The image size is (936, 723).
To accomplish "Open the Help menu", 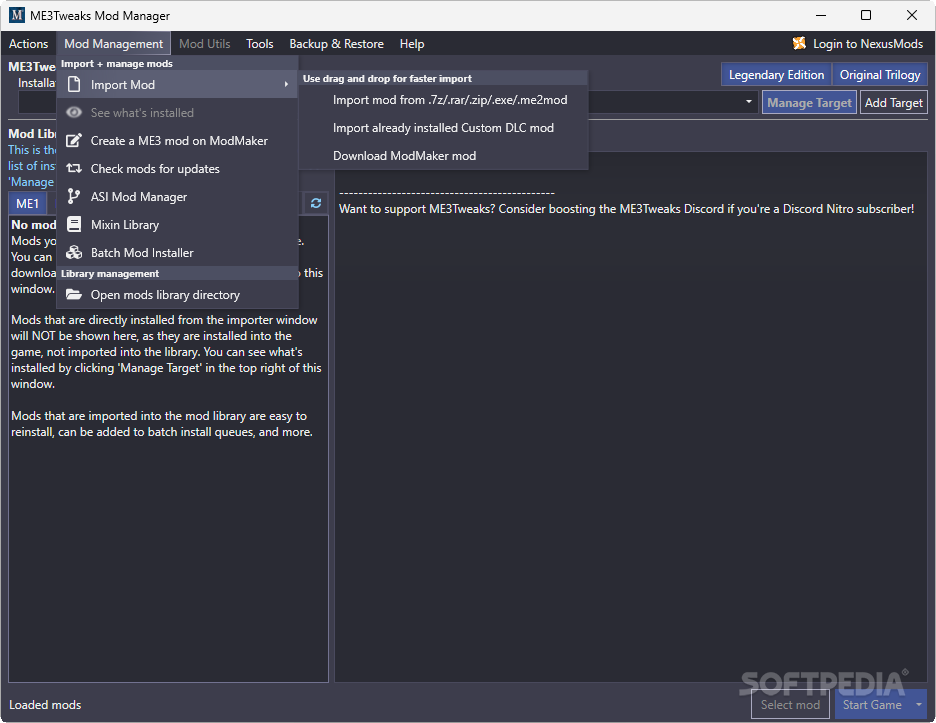I will pos(412,44).
